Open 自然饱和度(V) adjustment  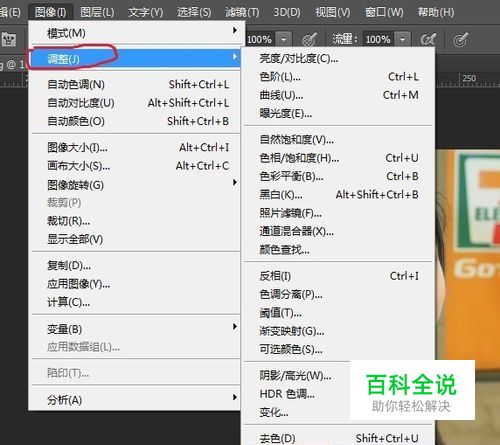(x=338, y=139)
